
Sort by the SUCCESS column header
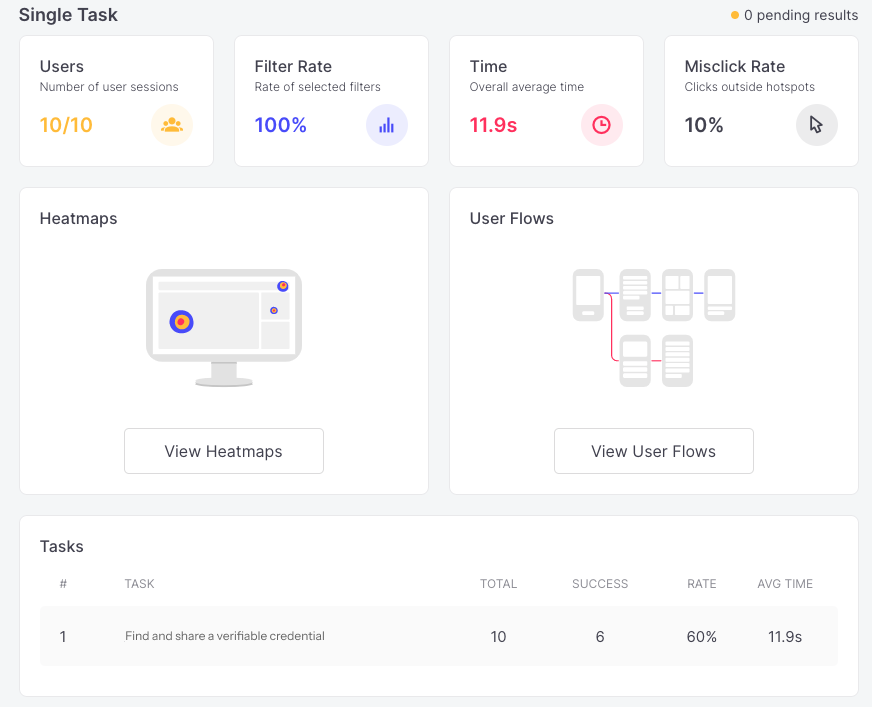click(x=600, y=584)
